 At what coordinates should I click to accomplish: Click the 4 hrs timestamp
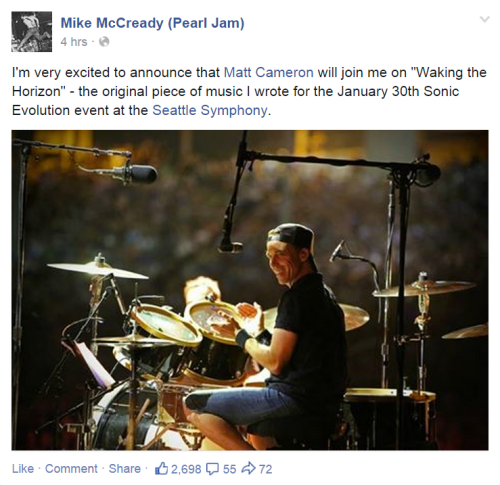(74, 42)
